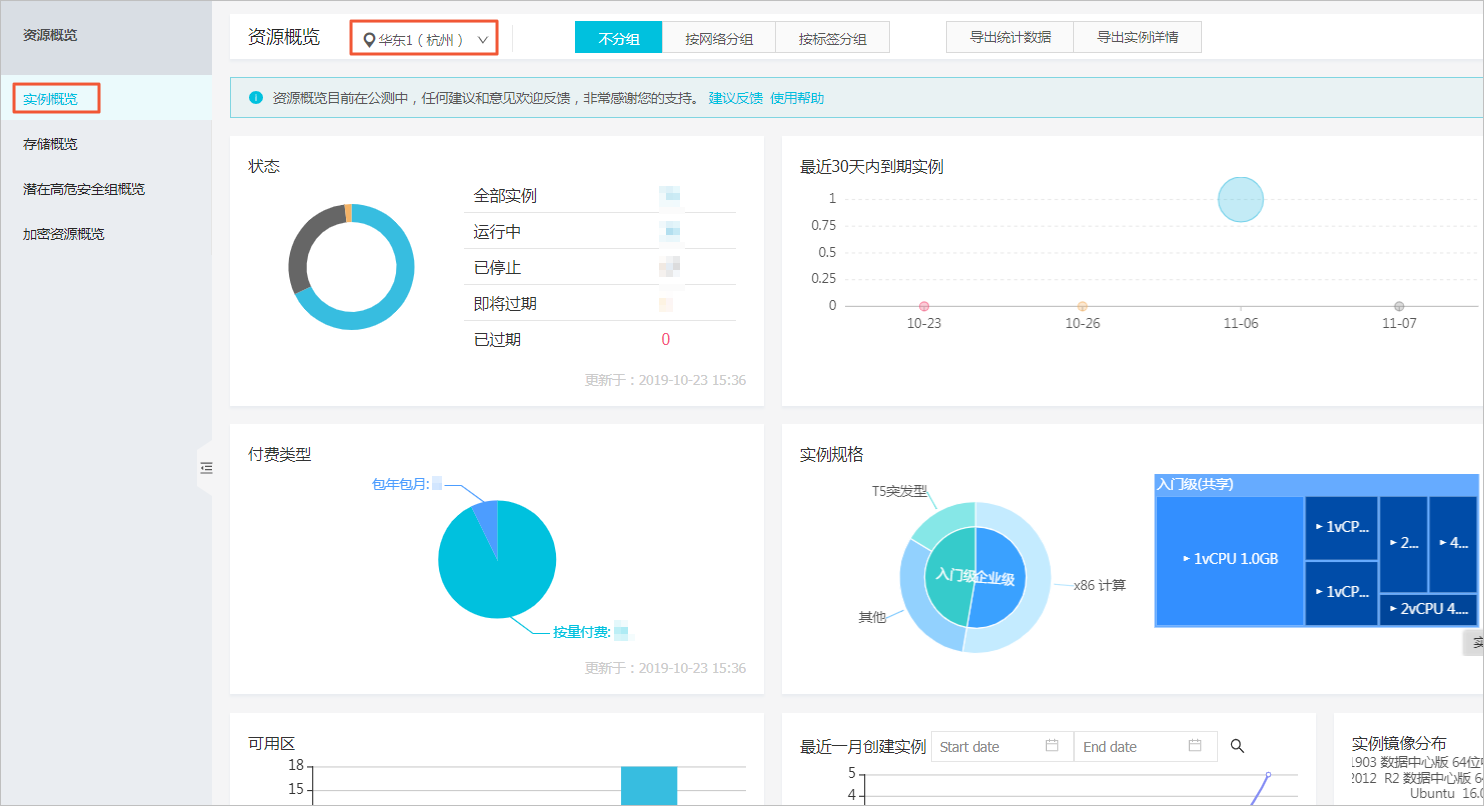Click the 其他 donut label
The image size is (1484, 806).
[872, 617]
